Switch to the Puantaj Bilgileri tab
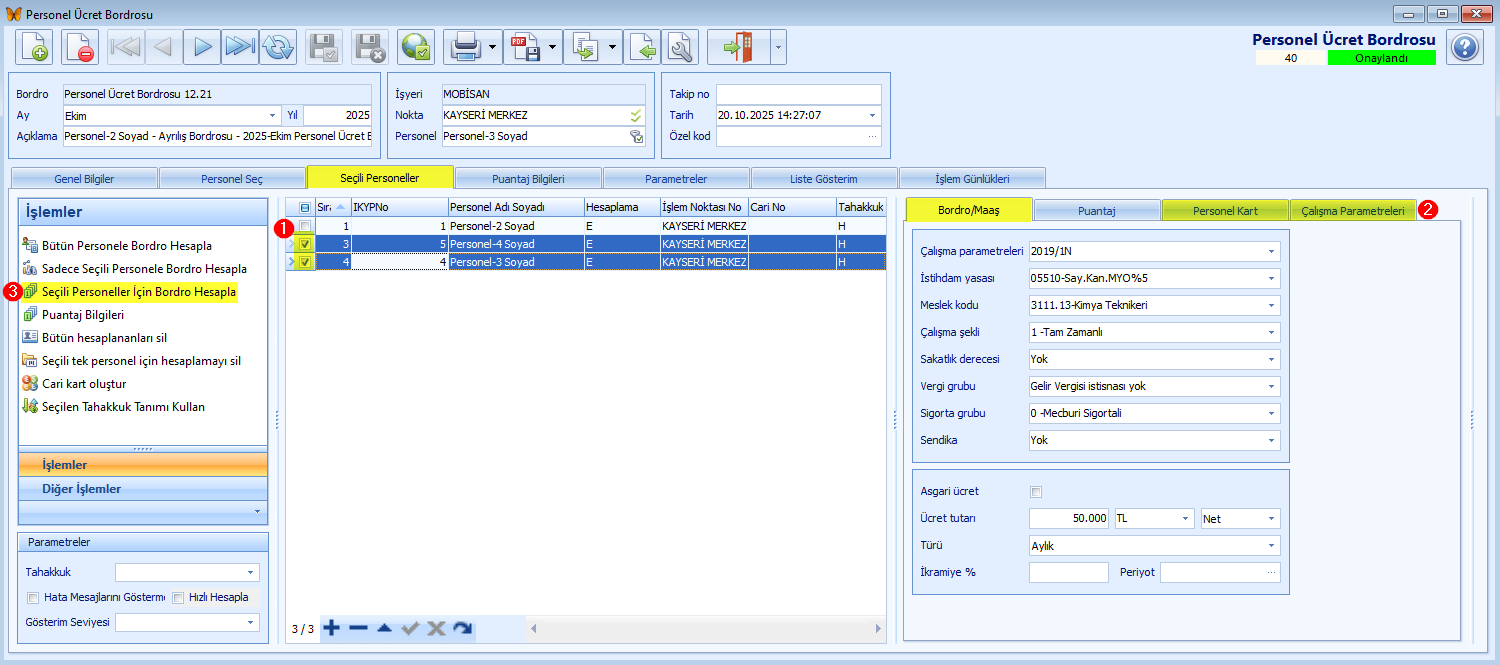 (528, 179)
